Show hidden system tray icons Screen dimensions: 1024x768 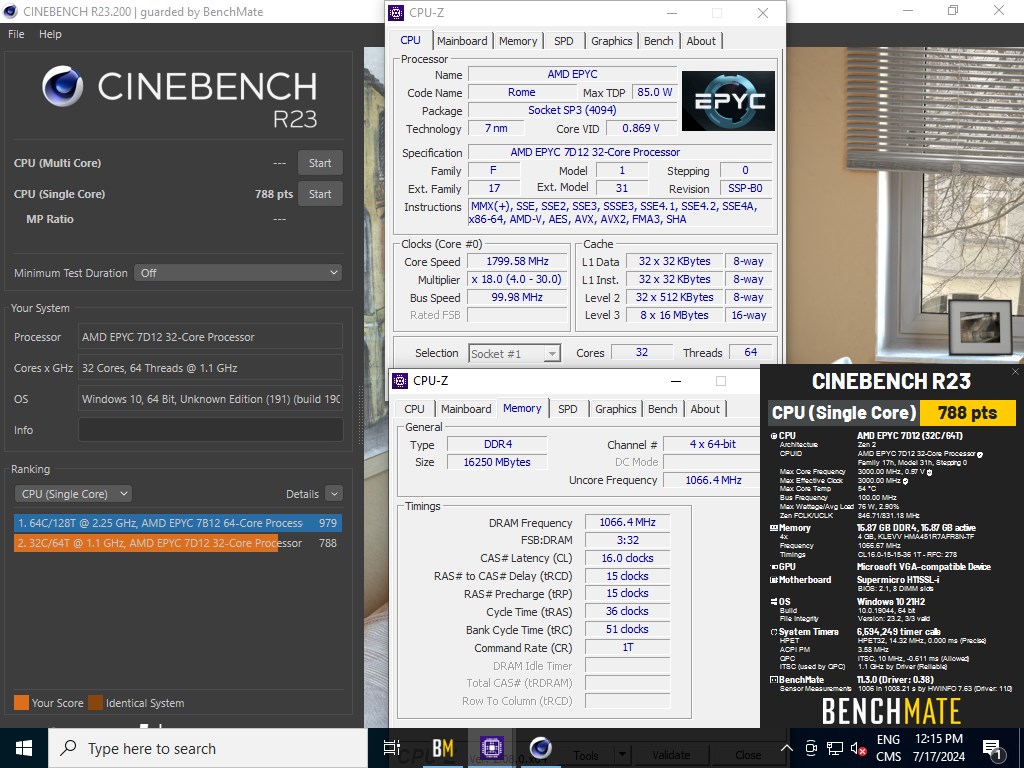[x=787, y=748]
